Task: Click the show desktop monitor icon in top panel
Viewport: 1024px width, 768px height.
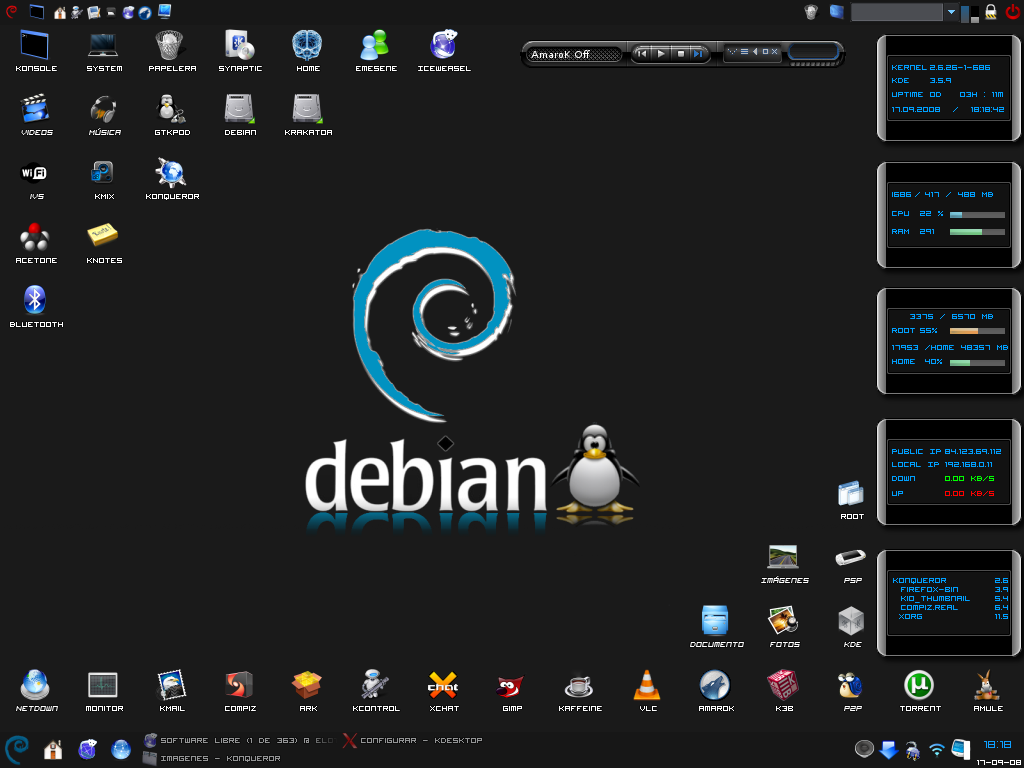Action: (164, 11)
